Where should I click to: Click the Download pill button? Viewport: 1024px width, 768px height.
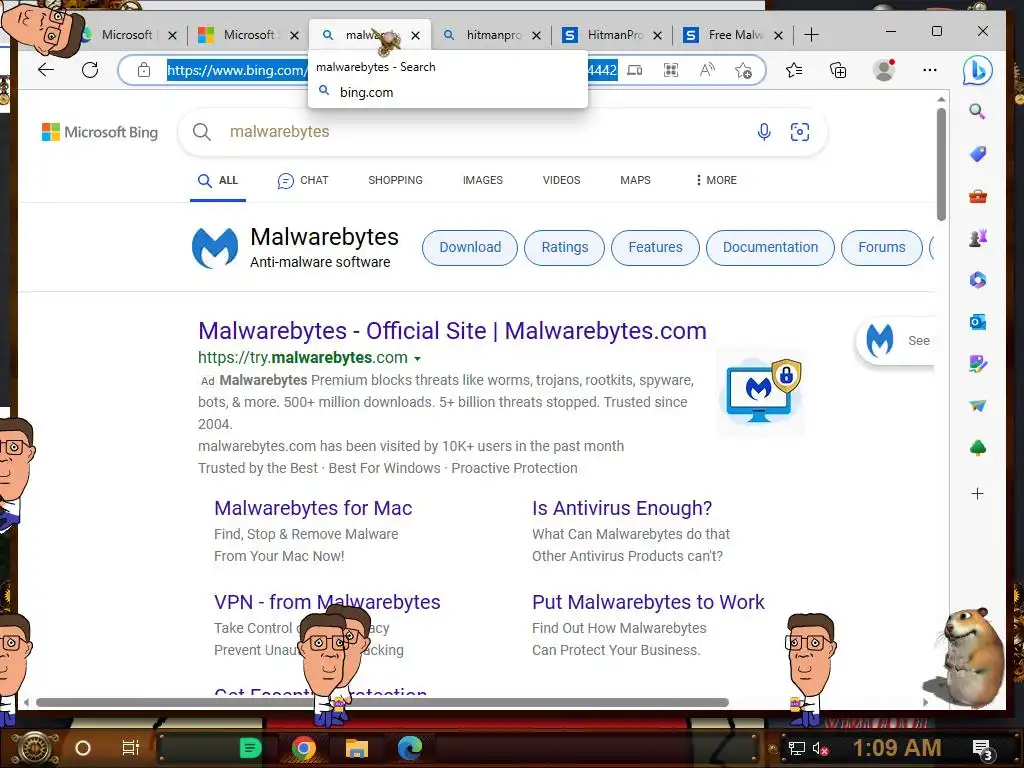point(470,248)
